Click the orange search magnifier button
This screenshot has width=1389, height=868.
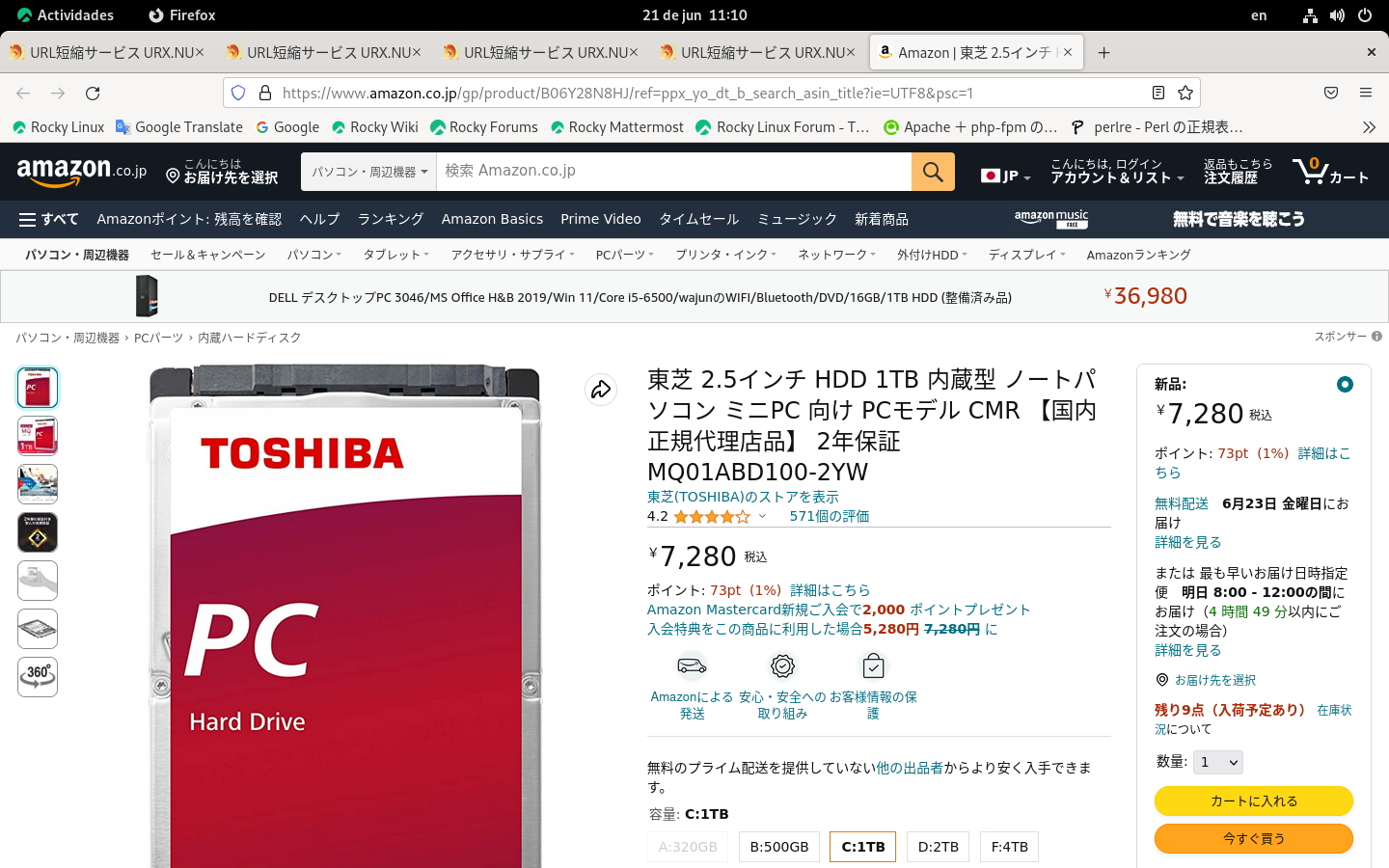point(933,172)
